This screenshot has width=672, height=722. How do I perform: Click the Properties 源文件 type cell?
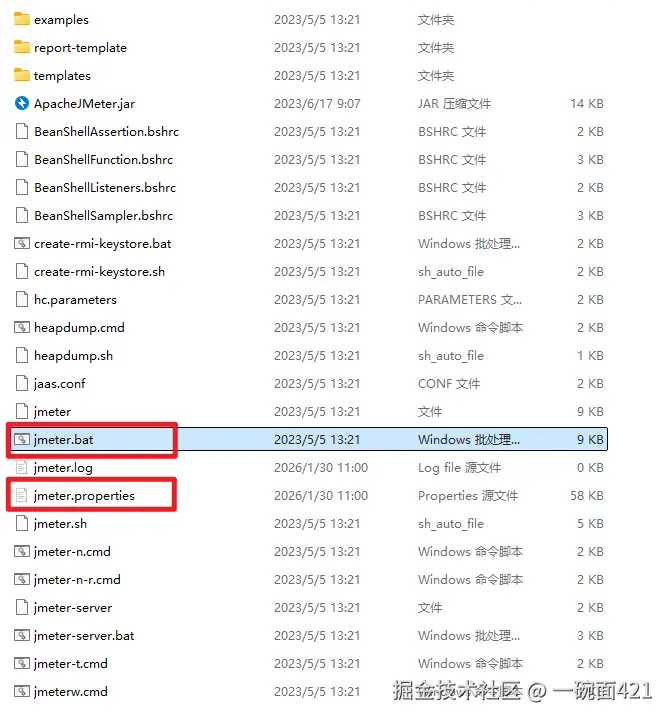(x=468, y=496)
